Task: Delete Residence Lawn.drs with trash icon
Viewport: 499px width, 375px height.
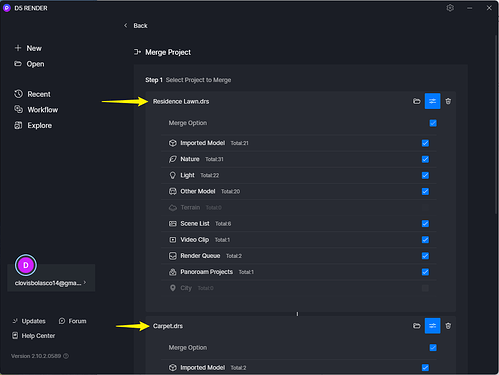Action: [448, 101]
